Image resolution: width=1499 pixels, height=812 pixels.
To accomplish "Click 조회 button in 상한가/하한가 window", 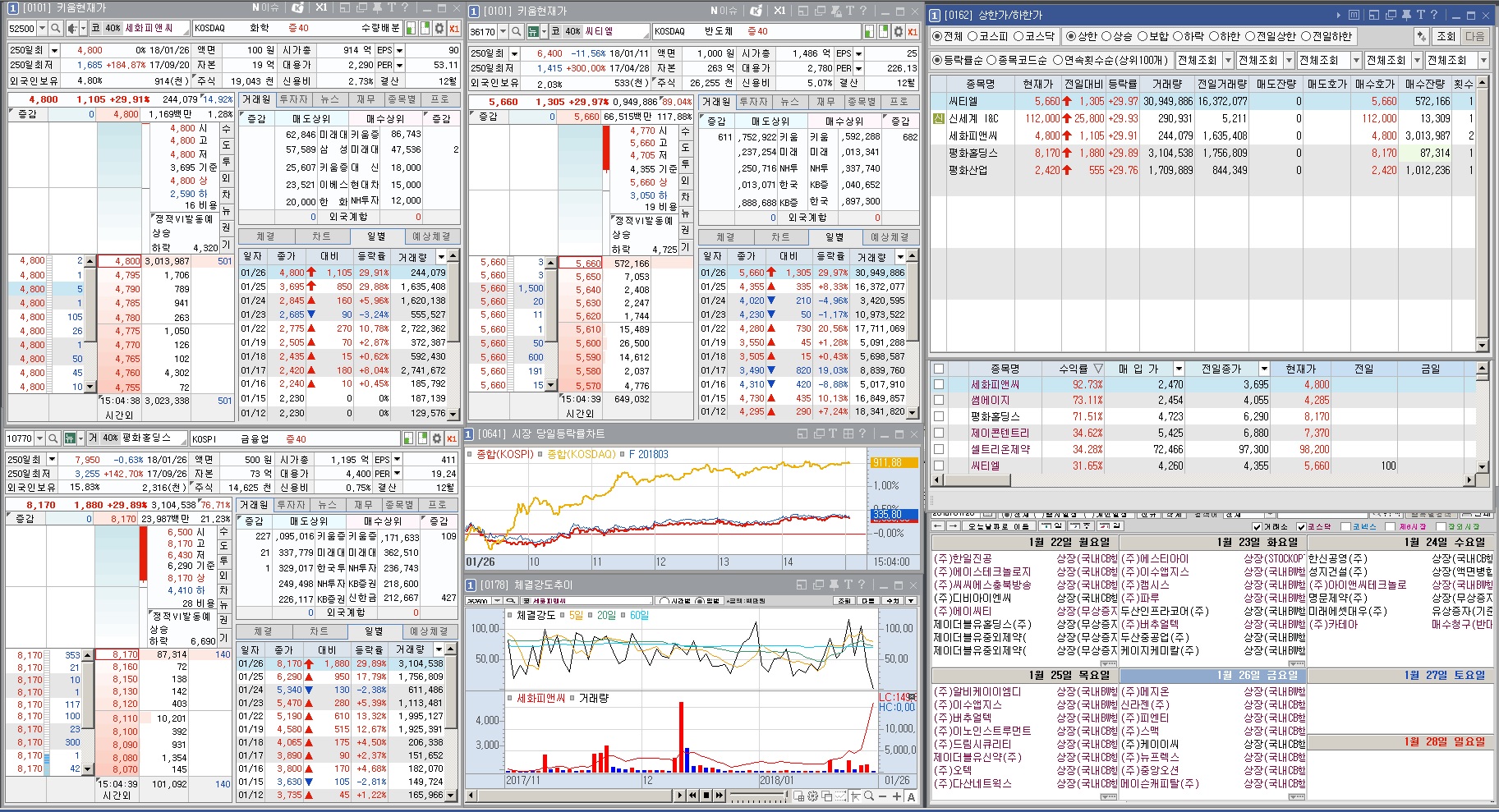I will pos(1446,36).
